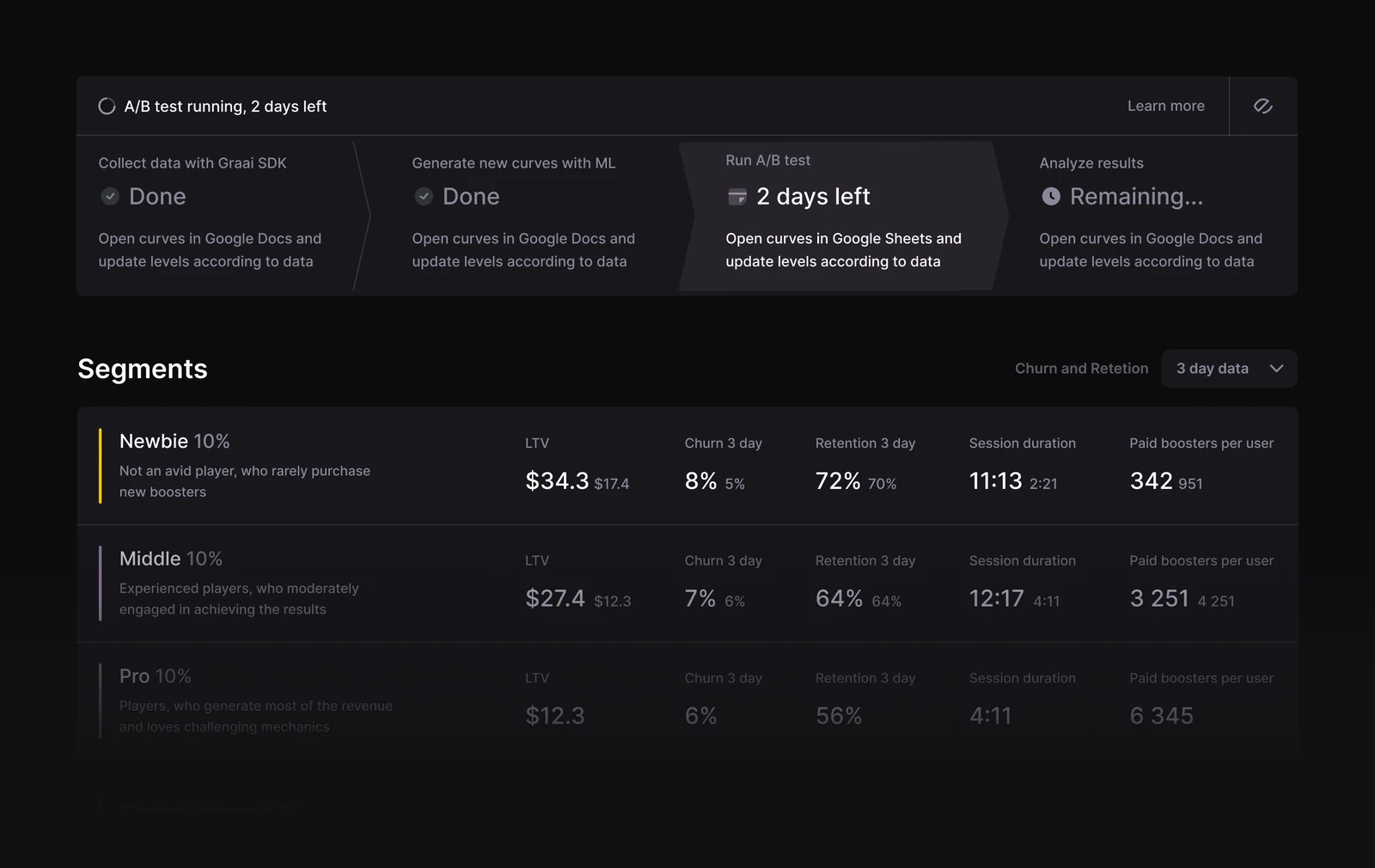This screenshot has height=868, width=1375.
Task: Click the Pro LTV value $12.3
Action: pyautogui.click(x=555, y=716)
